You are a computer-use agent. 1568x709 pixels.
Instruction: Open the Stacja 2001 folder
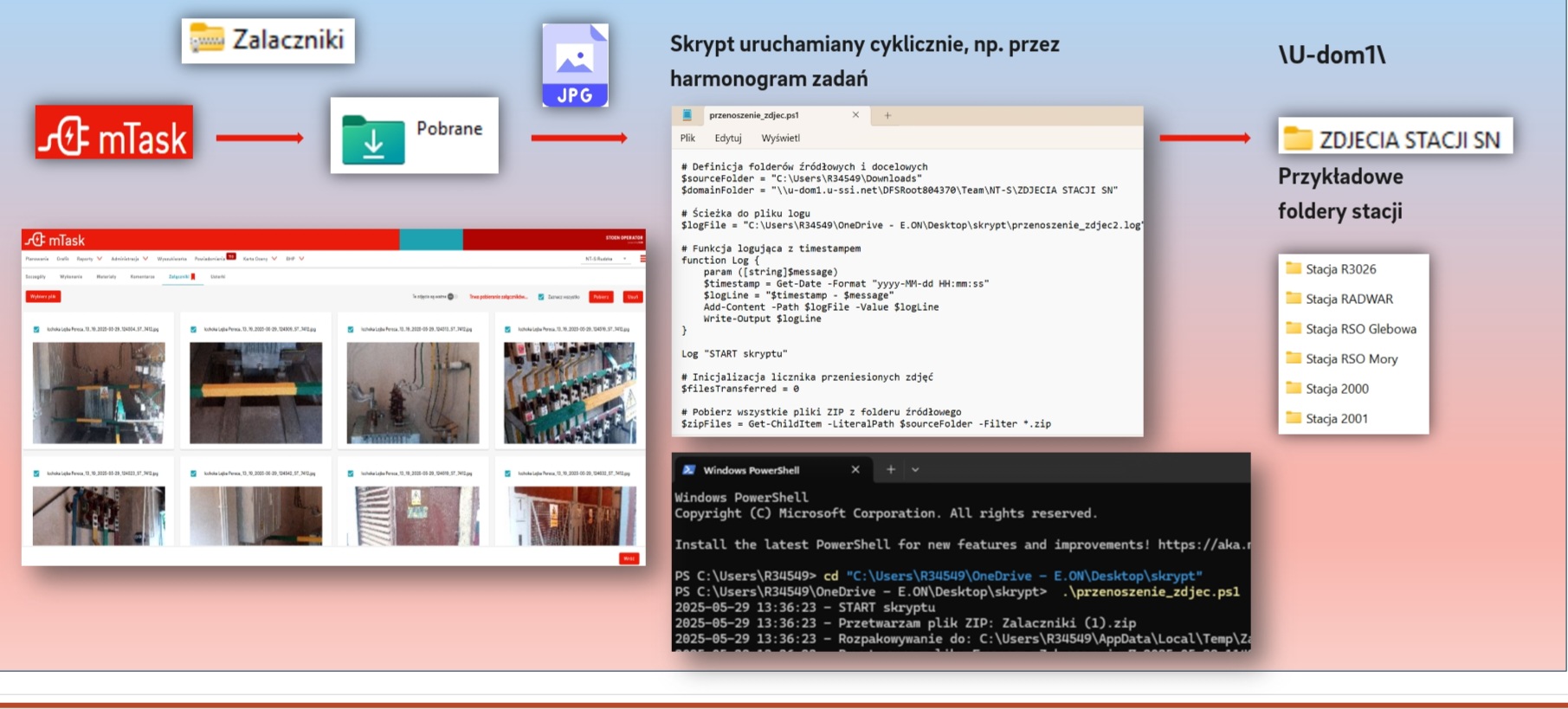tap(1327, 418)
